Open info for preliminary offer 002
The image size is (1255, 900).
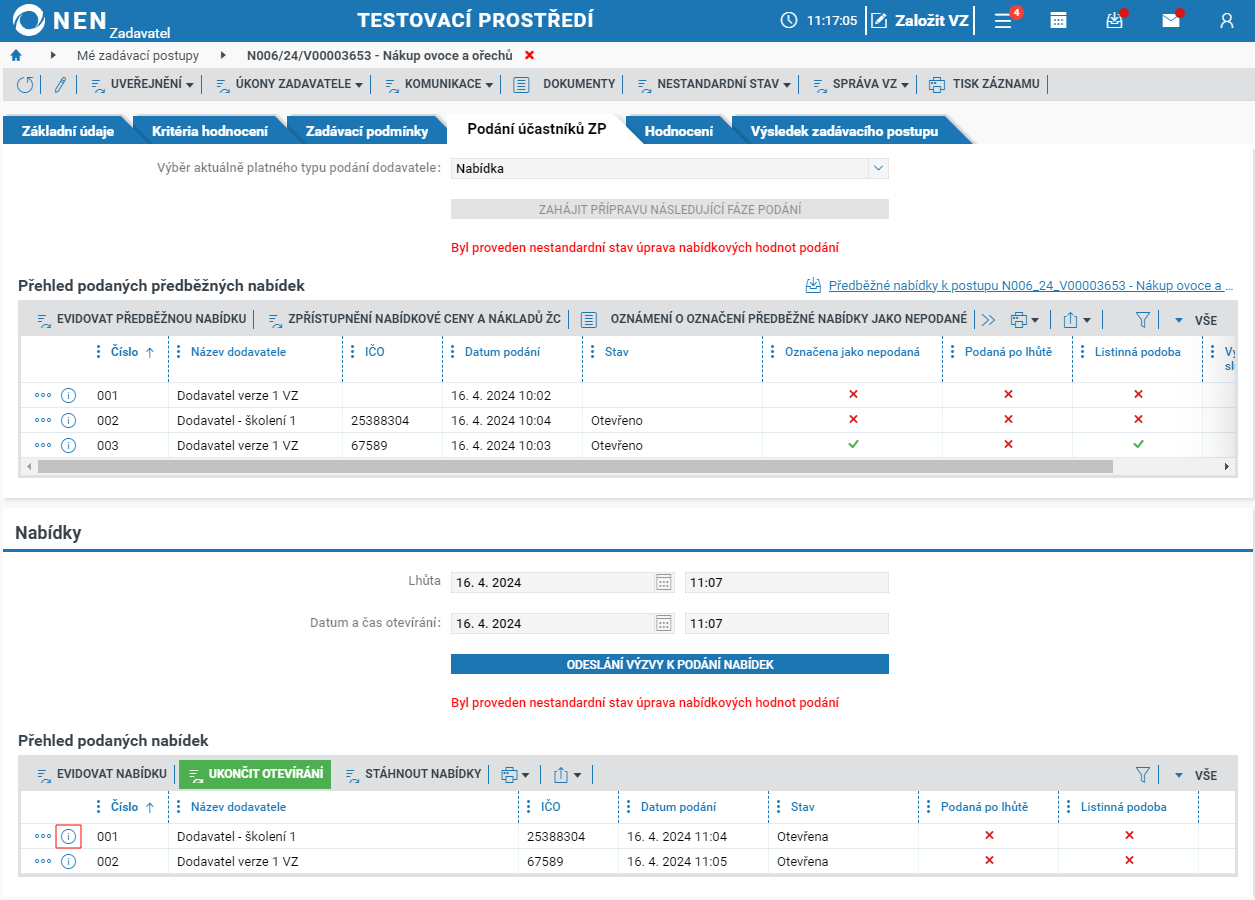click(x=68, y=420)
